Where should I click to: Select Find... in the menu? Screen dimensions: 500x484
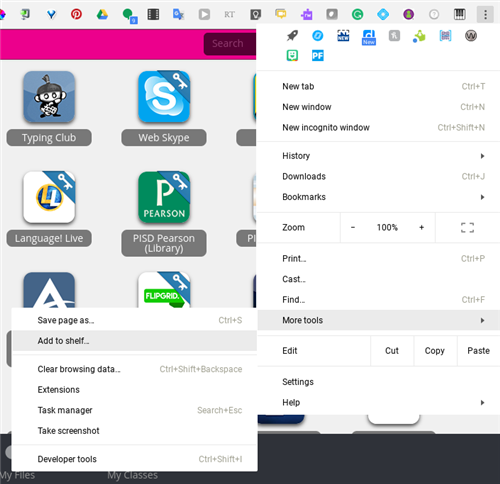[x=379, y=300]
